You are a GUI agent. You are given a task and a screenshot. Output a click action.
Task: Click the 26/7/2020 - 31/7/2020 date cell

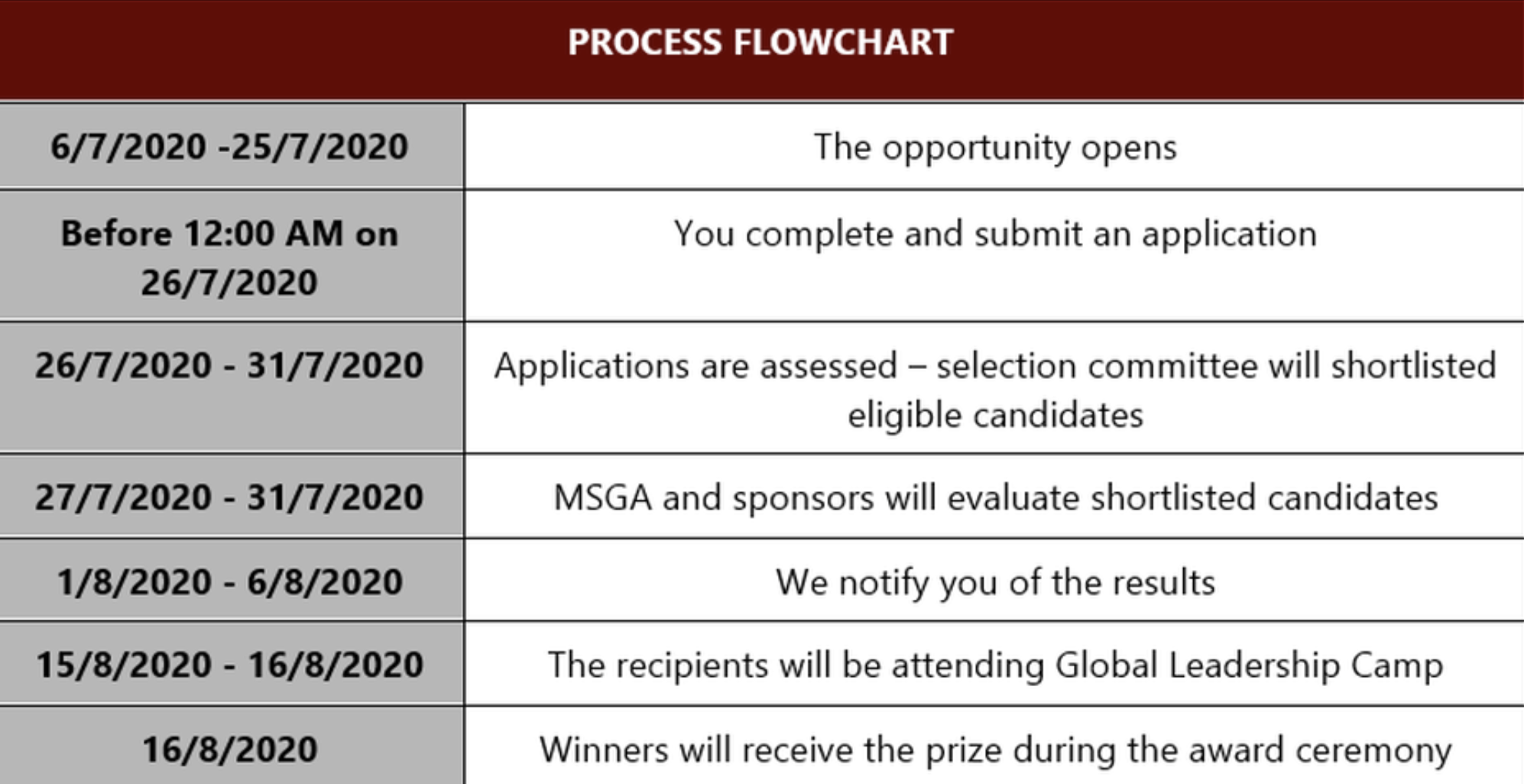(x=229, y=387)
